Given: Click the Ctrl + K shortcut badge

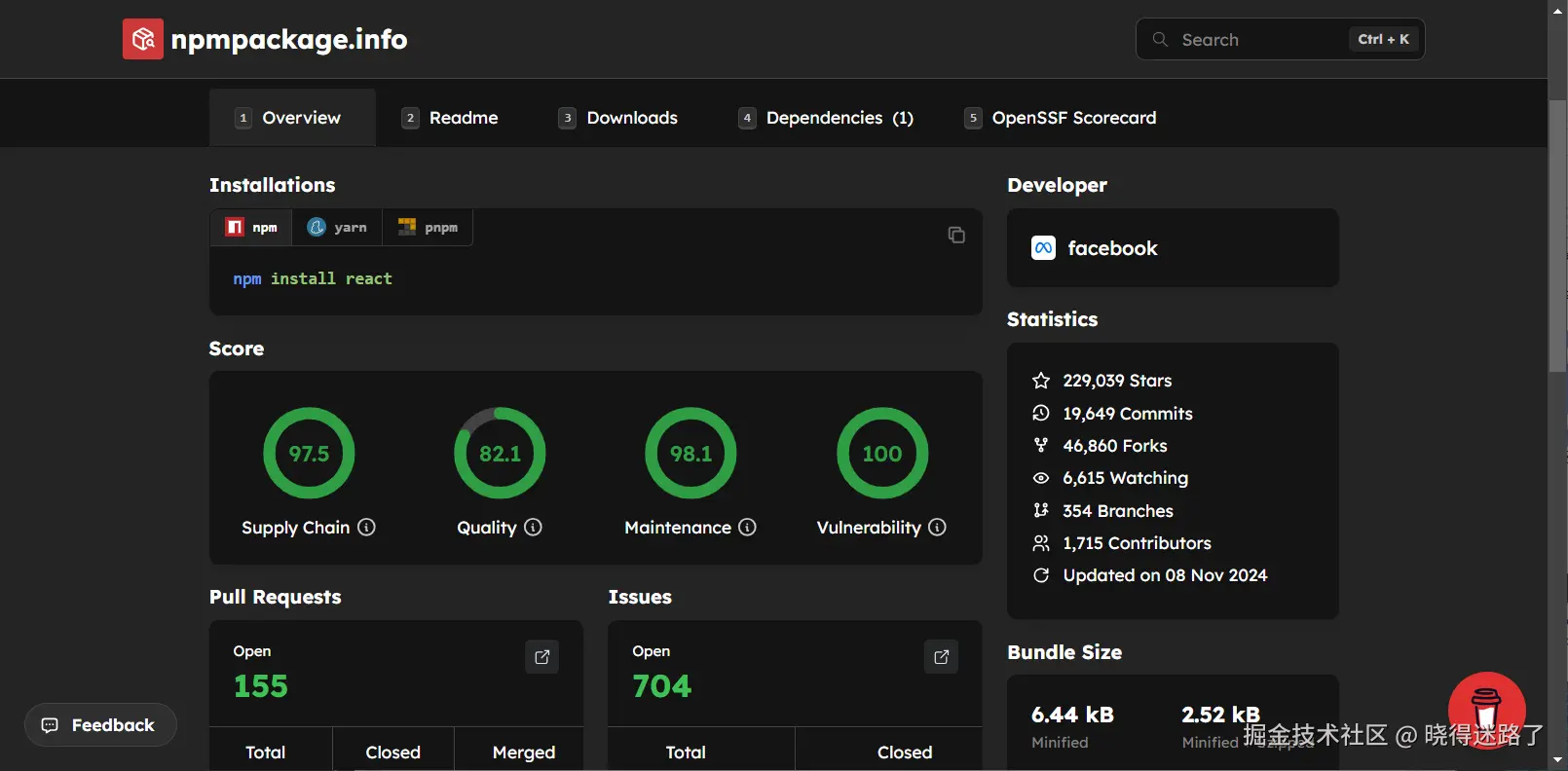Looking at the screenshot, I should click(x=1384, y=39).
